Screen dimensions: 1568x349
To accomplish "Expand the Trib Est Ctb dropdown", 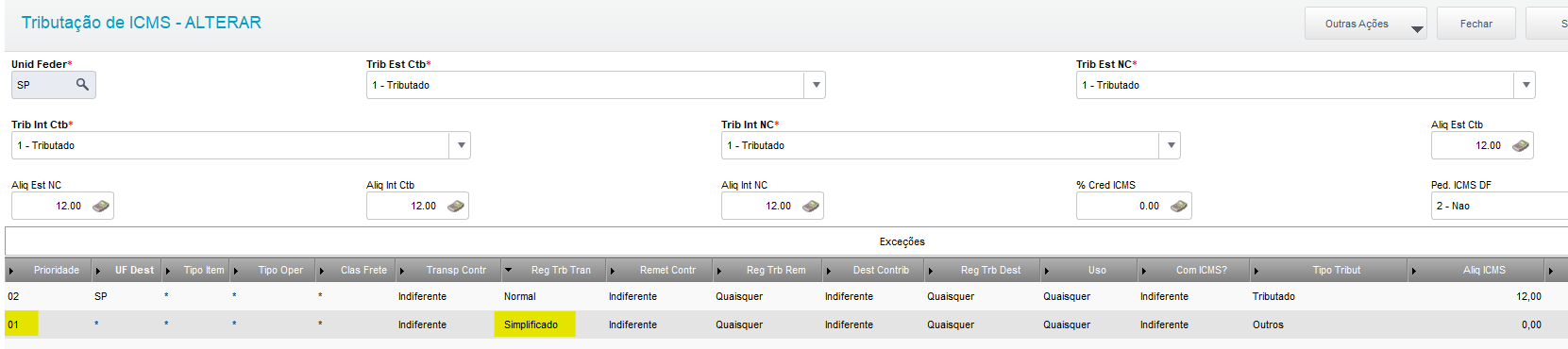I will click(816, 85).
